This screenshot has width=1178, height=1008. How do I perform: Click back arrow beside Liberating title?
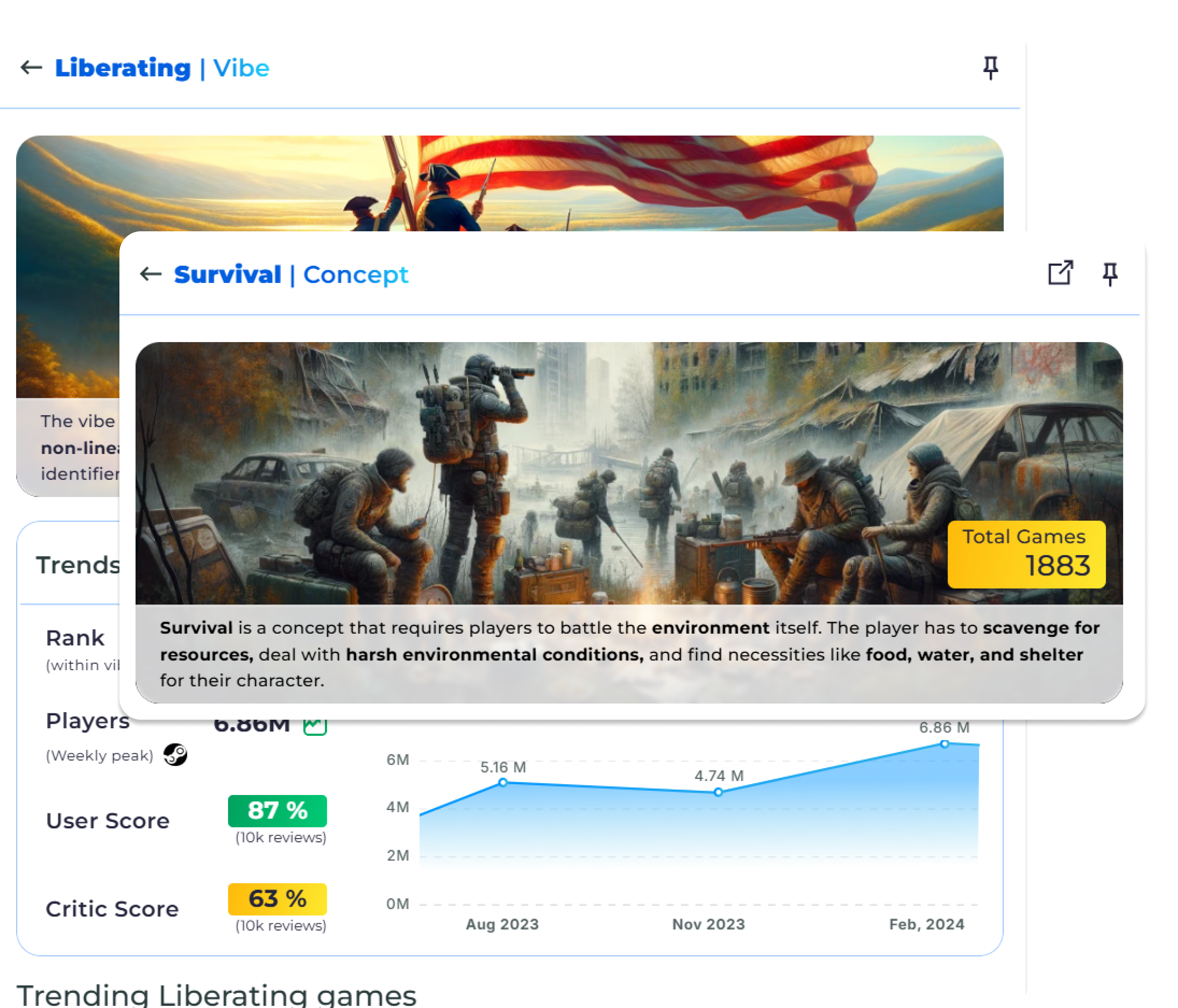point(31,68)
